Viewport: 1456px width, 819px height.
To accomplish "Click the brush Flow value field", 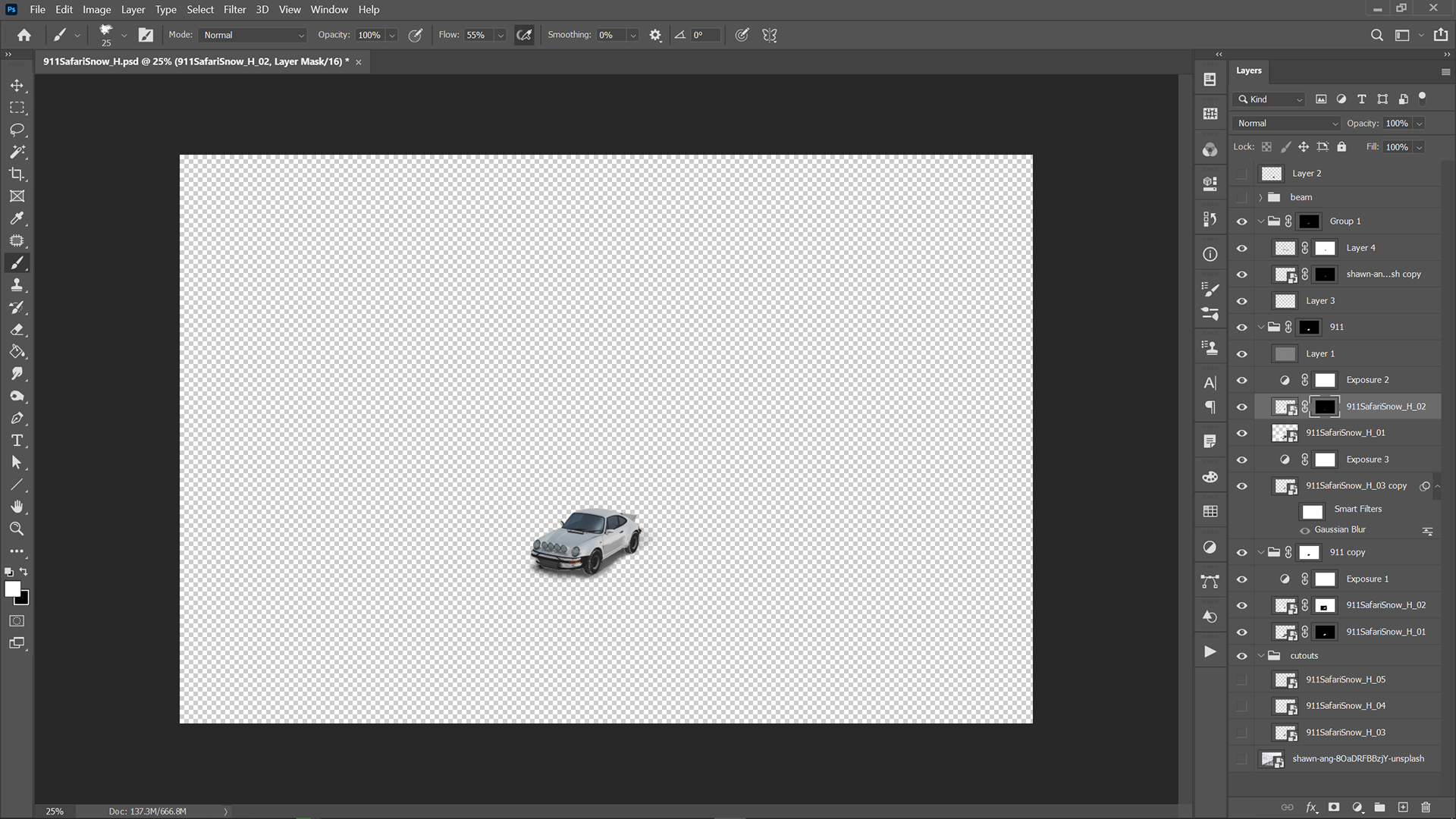I will [476, 35].
